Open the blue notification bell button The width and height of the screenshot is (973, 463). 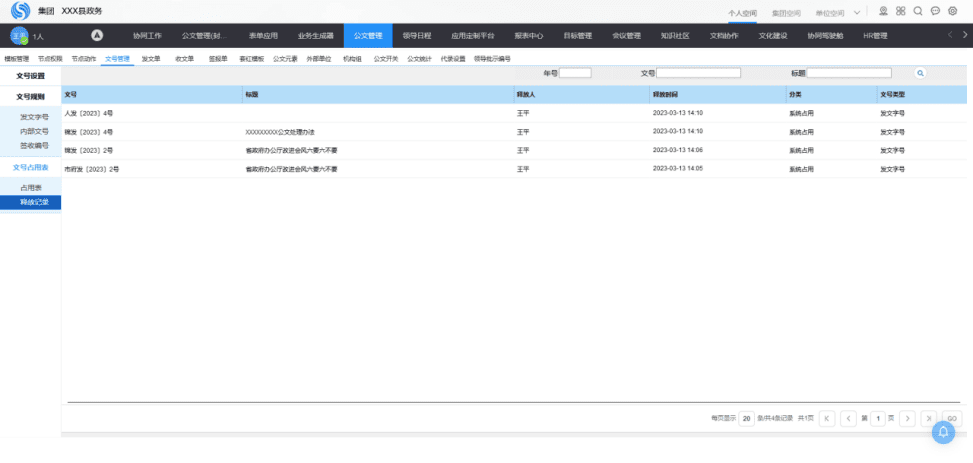pyautogui.click(x=943, y=432)
